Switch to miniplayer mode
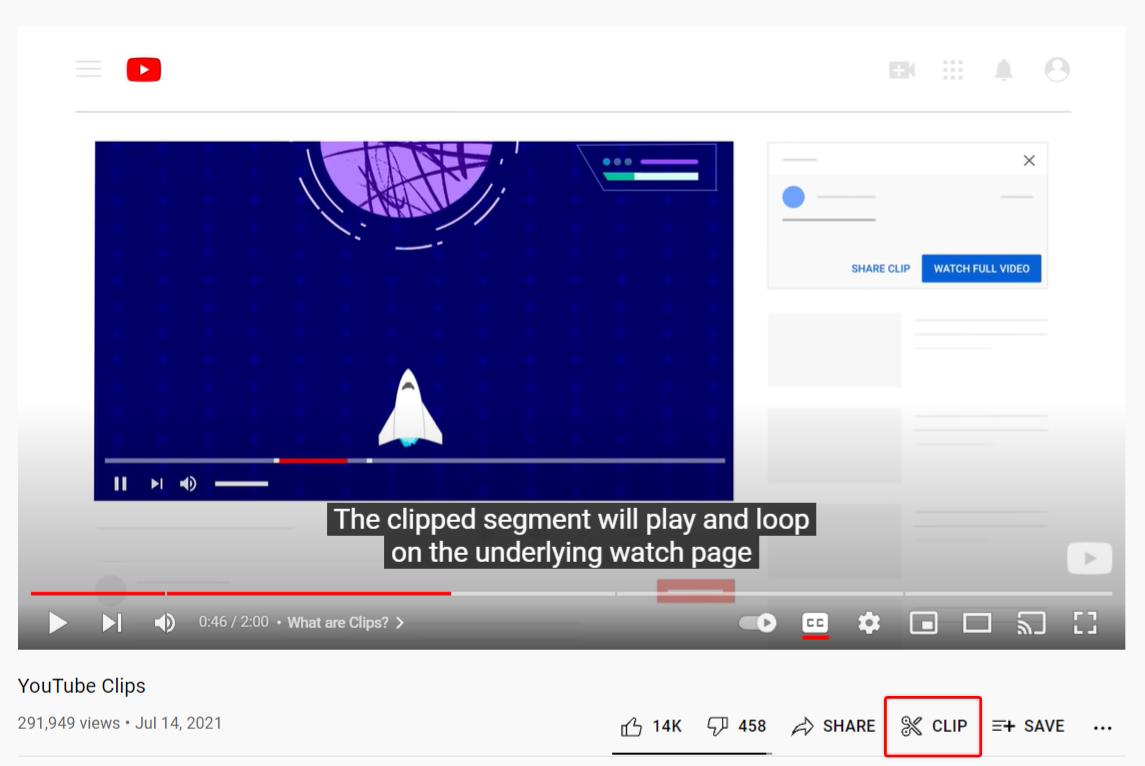Viewport: 1145px width, 766px height. click(923, 623)
